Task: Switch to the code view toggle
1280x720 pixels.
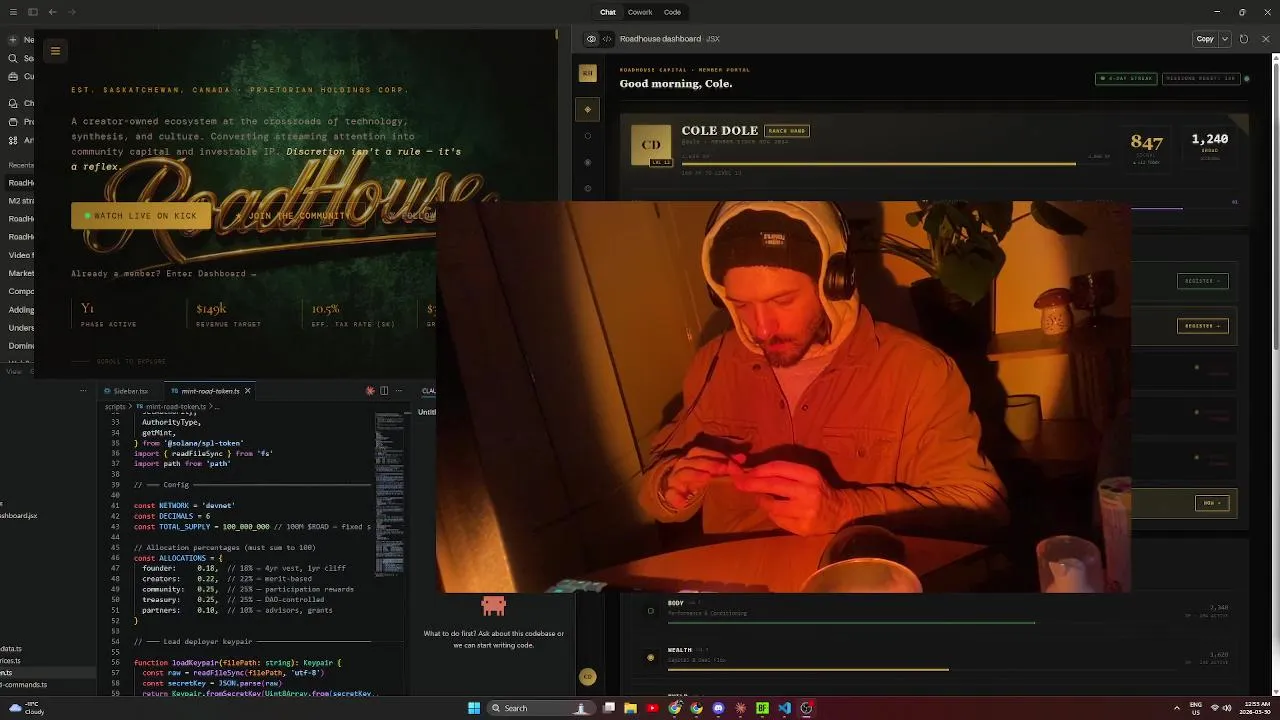Action: [606, 39]
